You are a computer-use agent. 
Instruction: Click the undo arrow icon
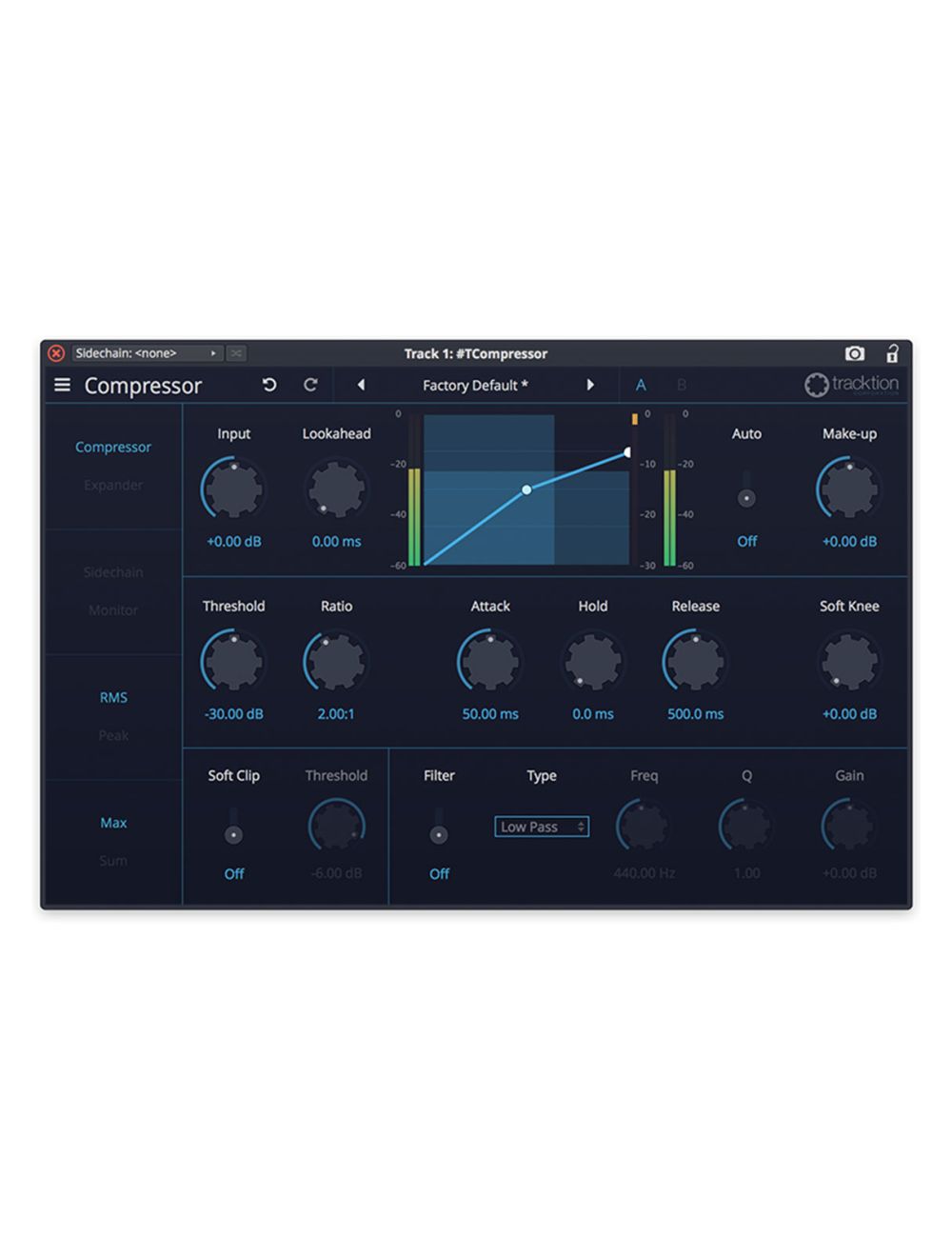[x=268, y=385]
